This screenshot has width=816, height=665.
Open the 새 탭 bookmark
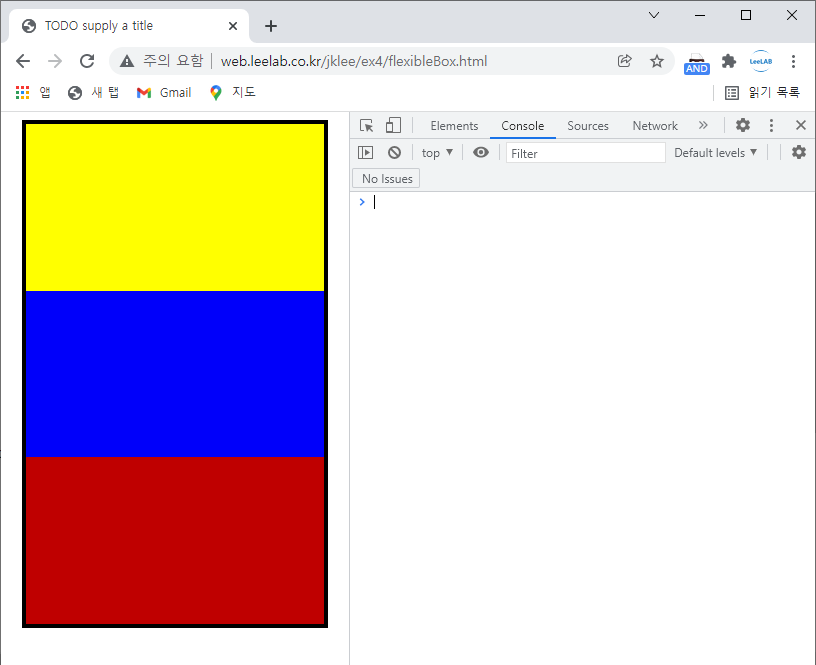point(93,93)
